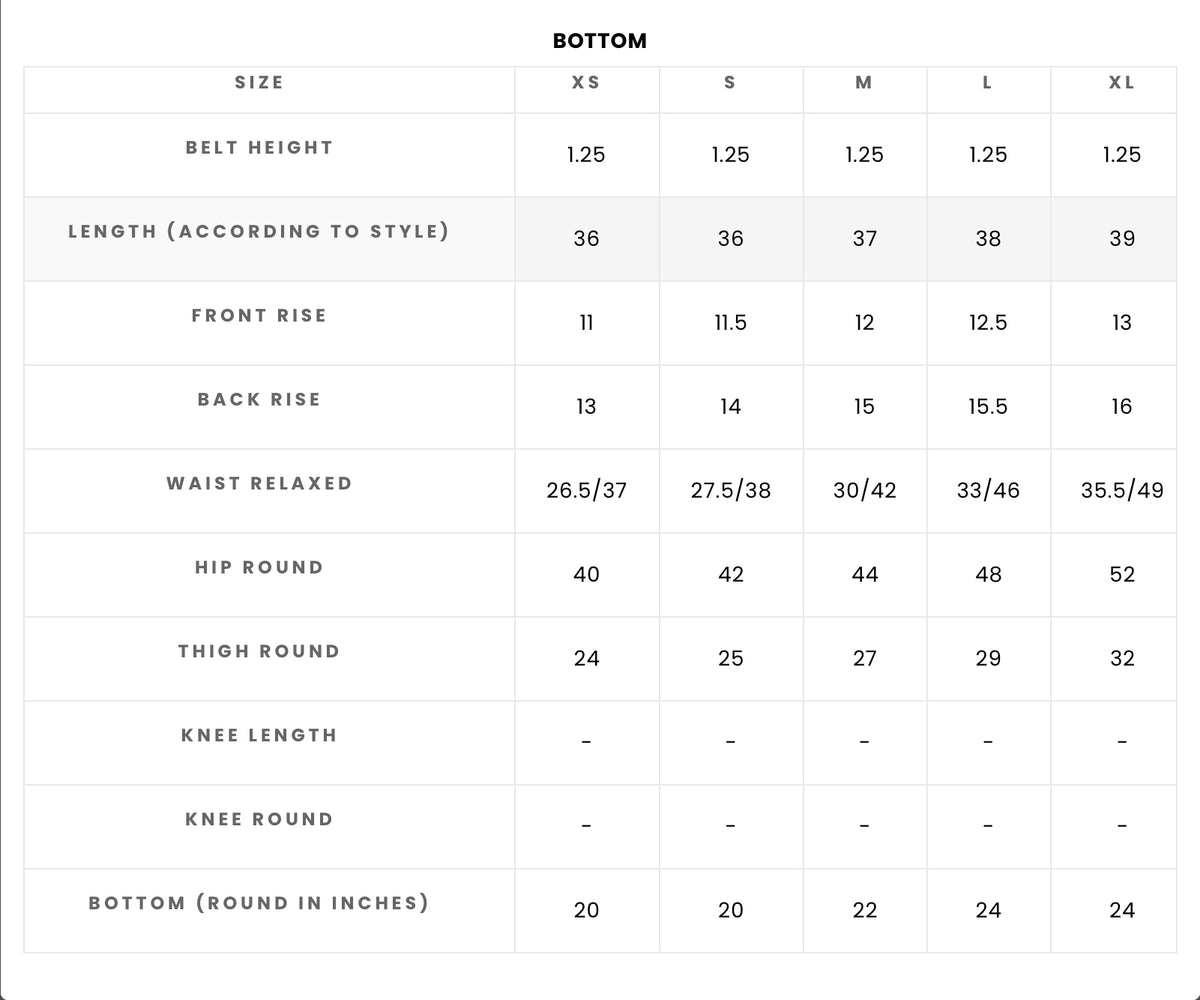Click the FRONT RISE row label

(259, 315)
